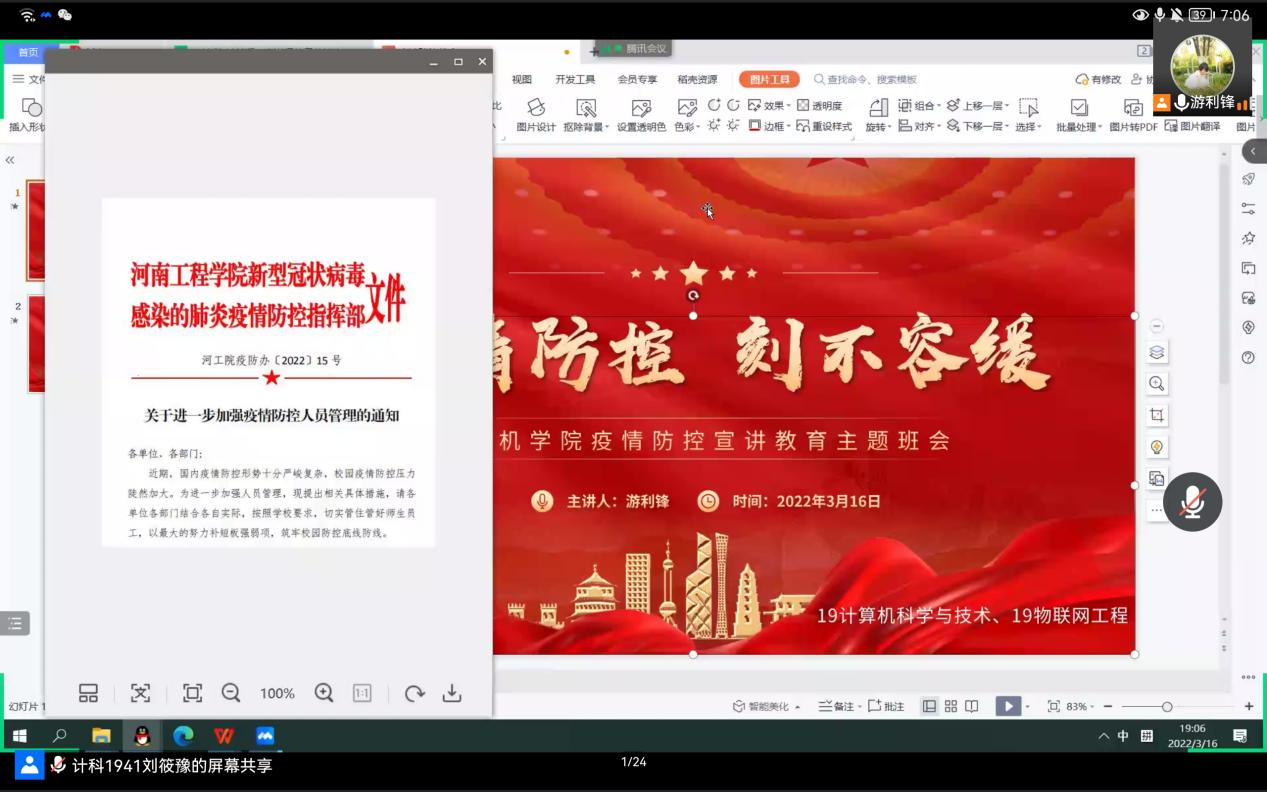The image size is (1267, 792).
Task: Click 上移一层 bring forward
Action: [x=977, y=105]
